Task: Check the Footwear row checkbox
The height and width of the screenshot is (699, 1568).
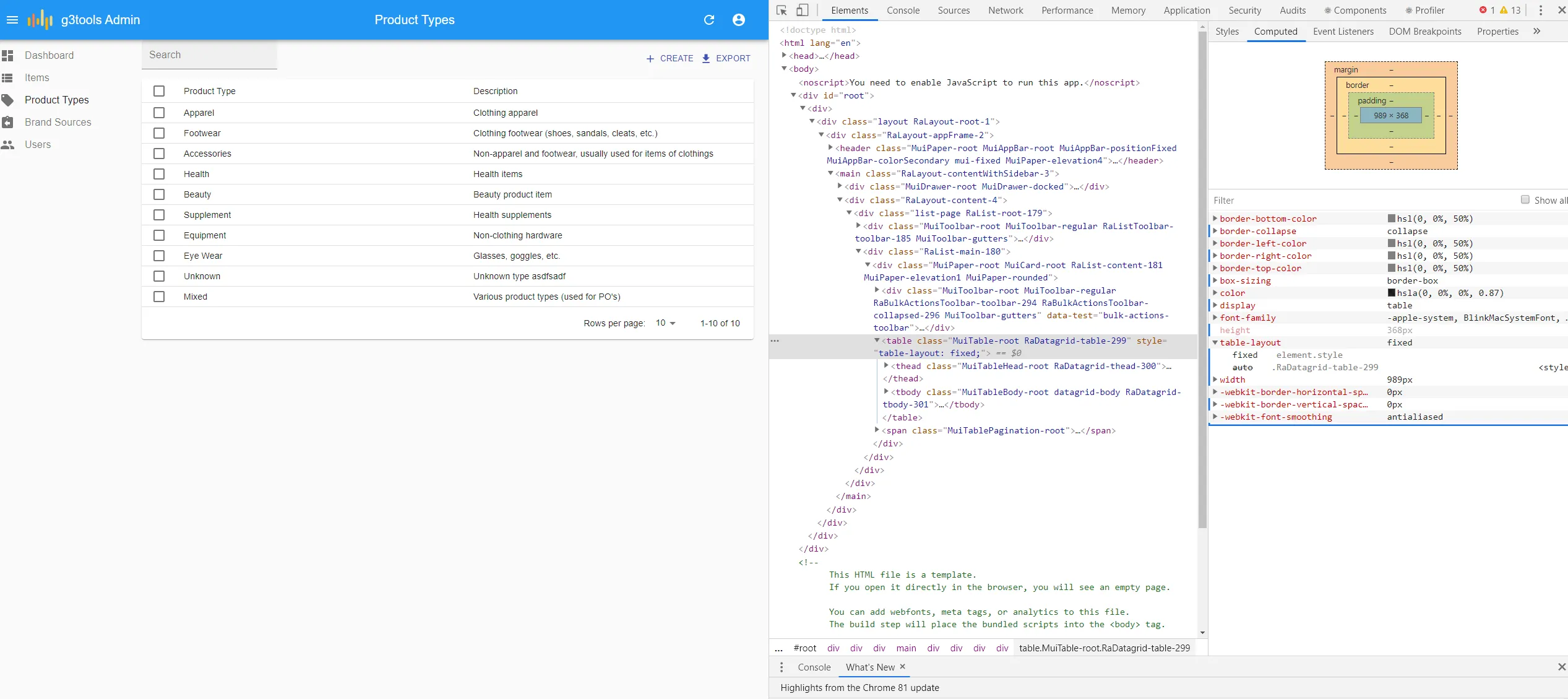Action: pos(159,133)
